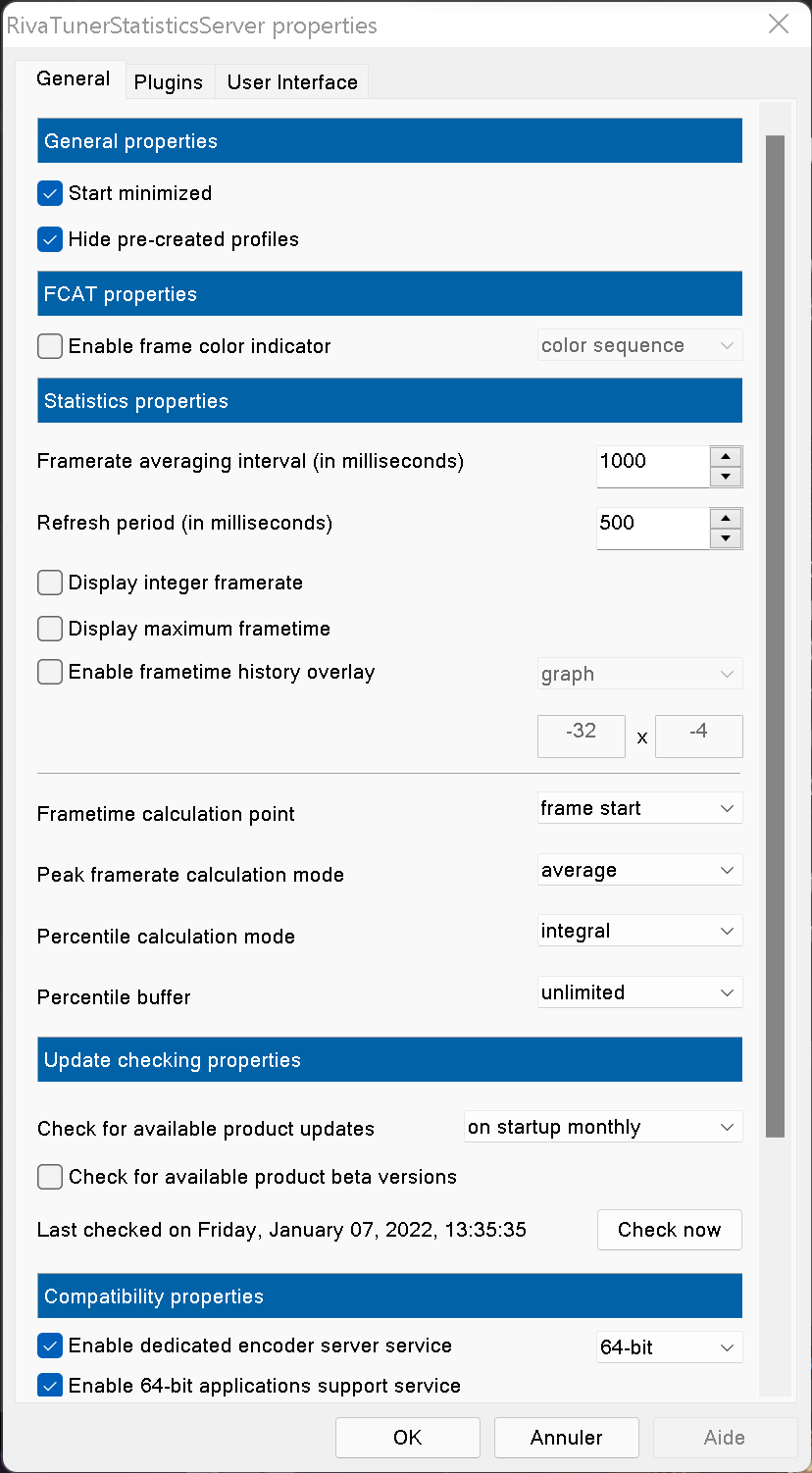The height and width of the screenshot is (1473, 812).
Task: Open the User Interface tab
Action: pos(292,82)
